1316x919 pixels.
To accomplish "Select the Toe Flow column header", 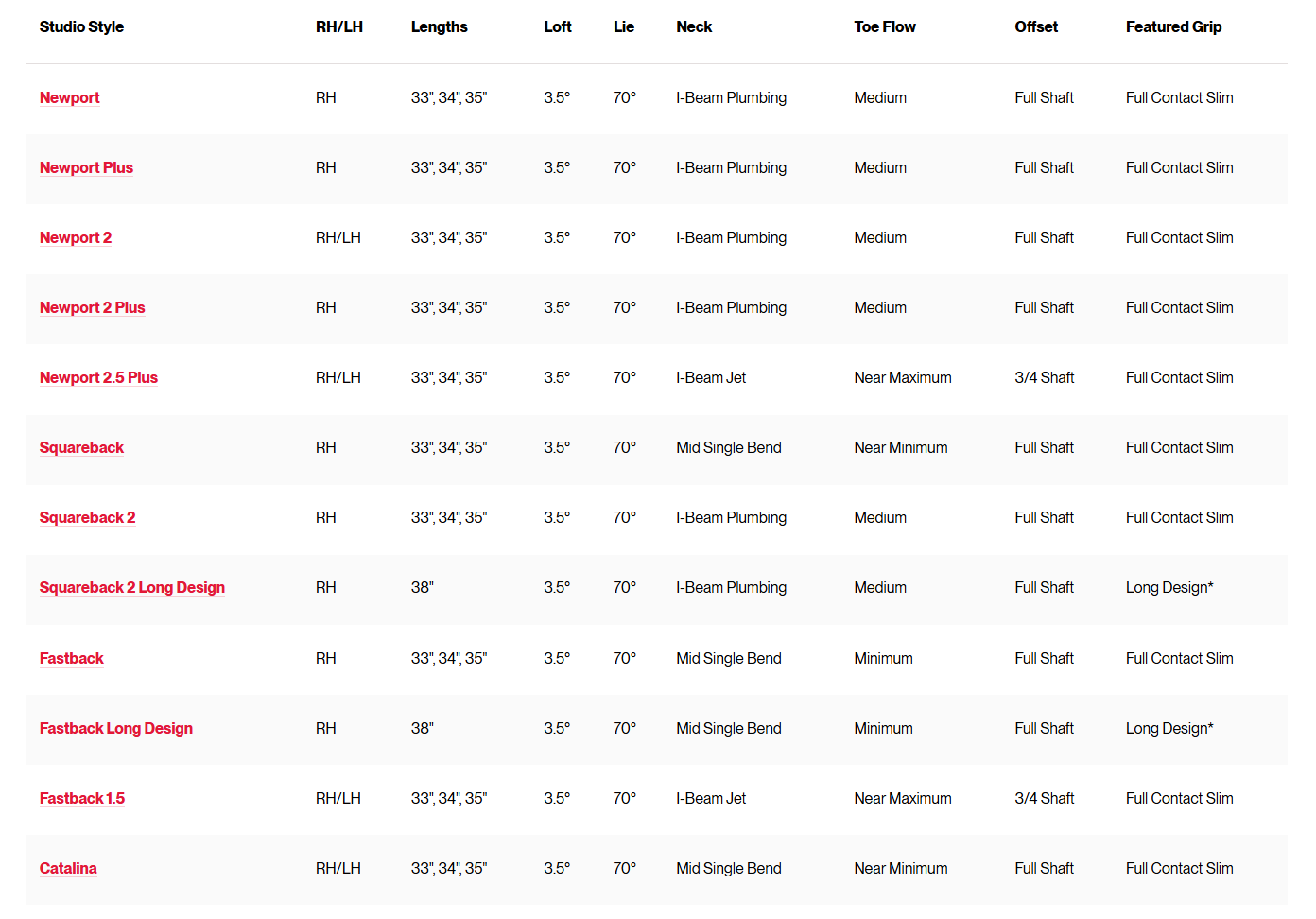I will [x=884, y=26].
